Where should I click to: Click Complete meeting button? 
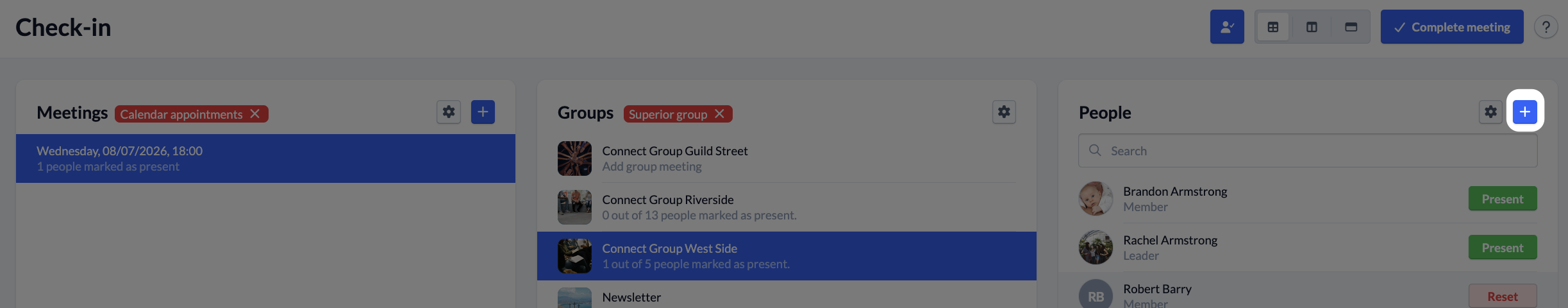click(x=1452, y=27)
